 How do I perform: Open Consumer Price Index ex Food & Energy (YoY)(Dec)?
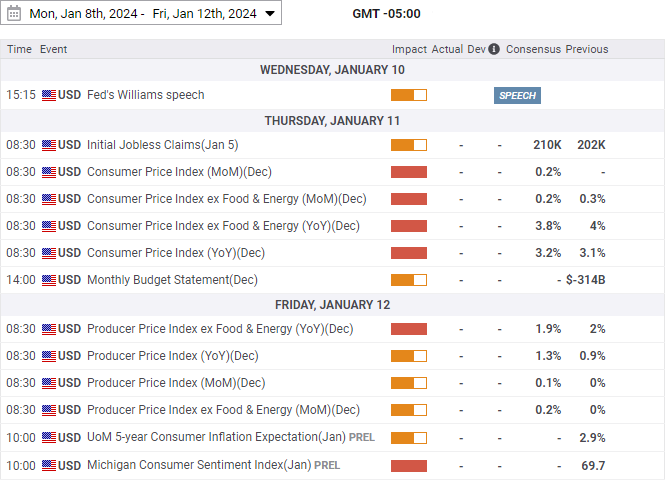click(223, 226)
